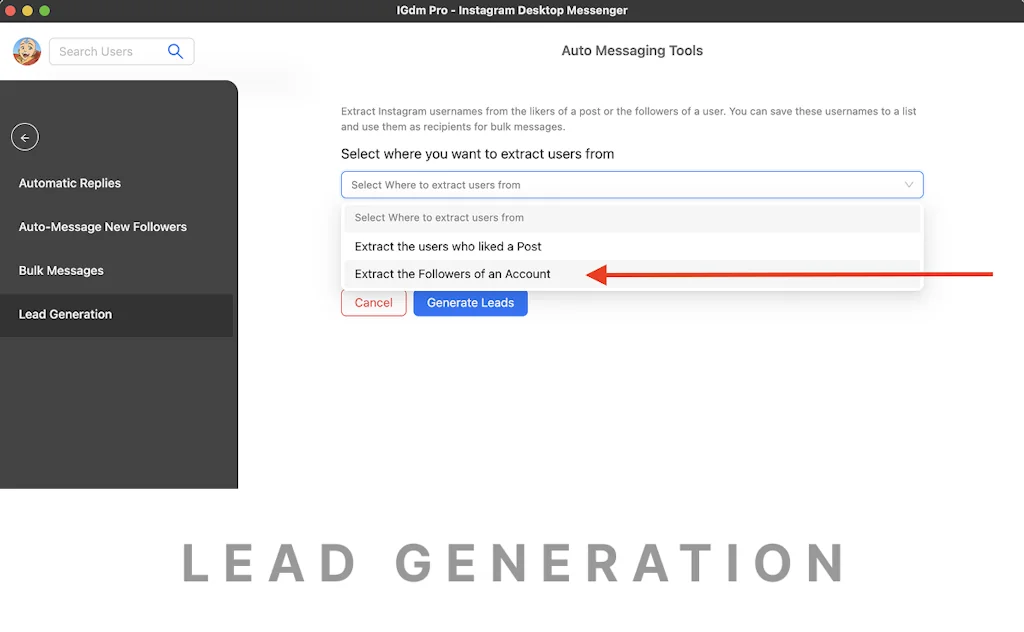Collapse the extract users source dropdown

coord(631,185)
